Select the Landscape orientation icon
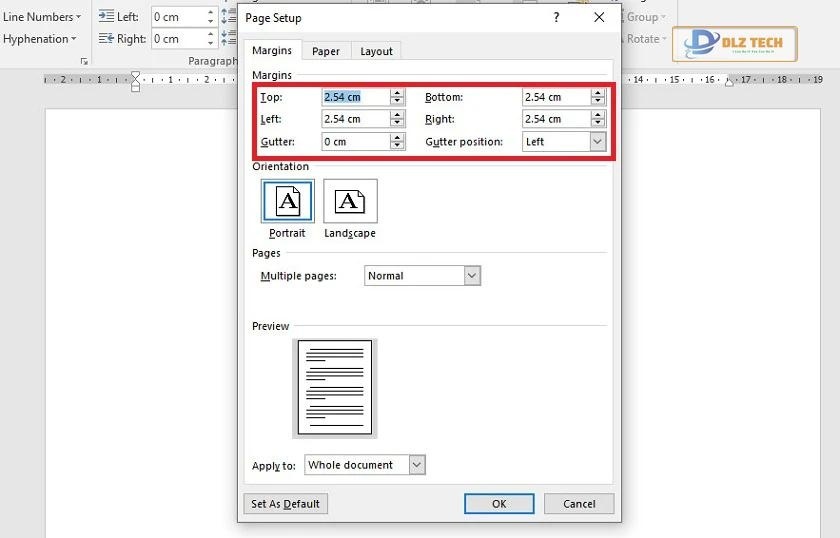840x538 pixels. coord(350,202)
